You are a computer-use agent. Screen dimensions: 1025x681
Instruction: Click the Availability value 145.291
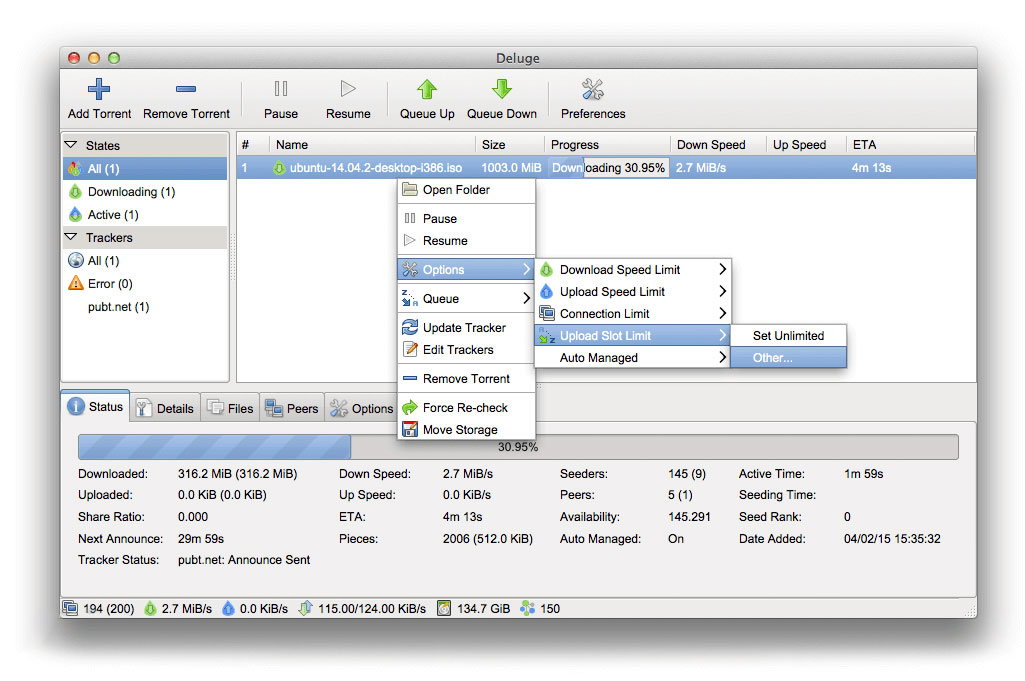point(689,516)
